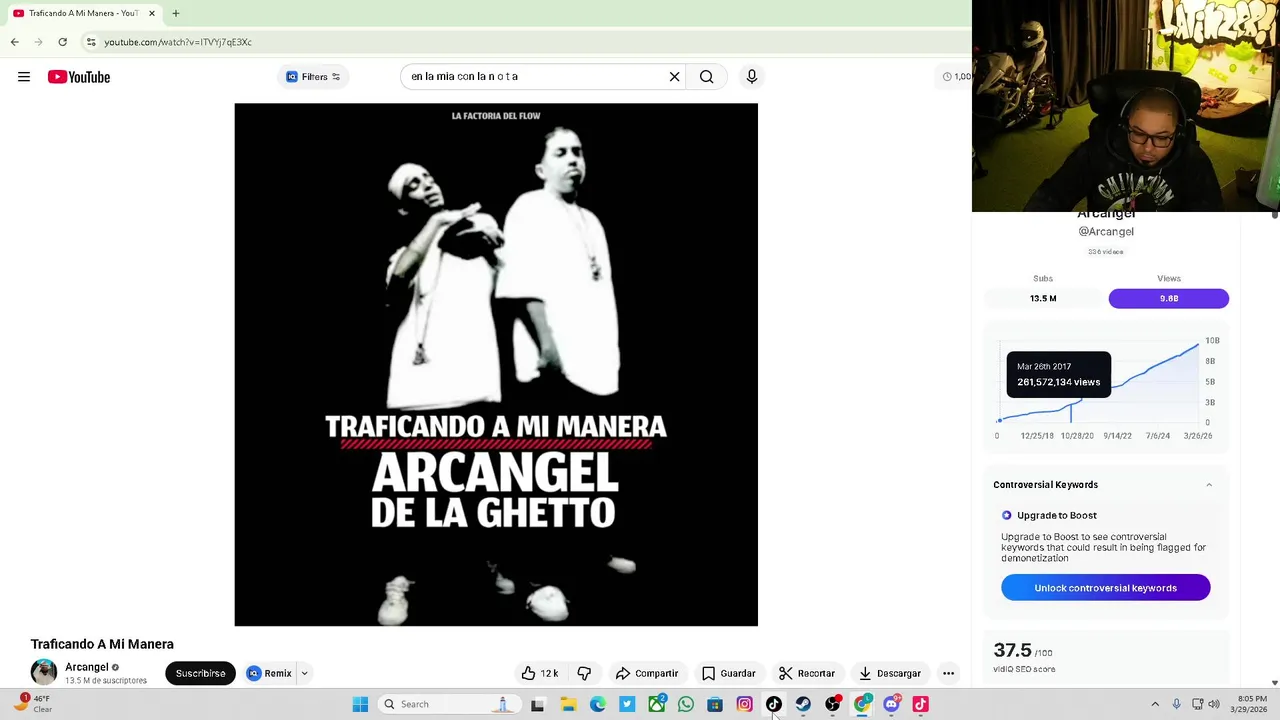This screenshot has height=720, width=1280.
Task: Select the Views 9.8B stat
Action: tap(1169, 298)
